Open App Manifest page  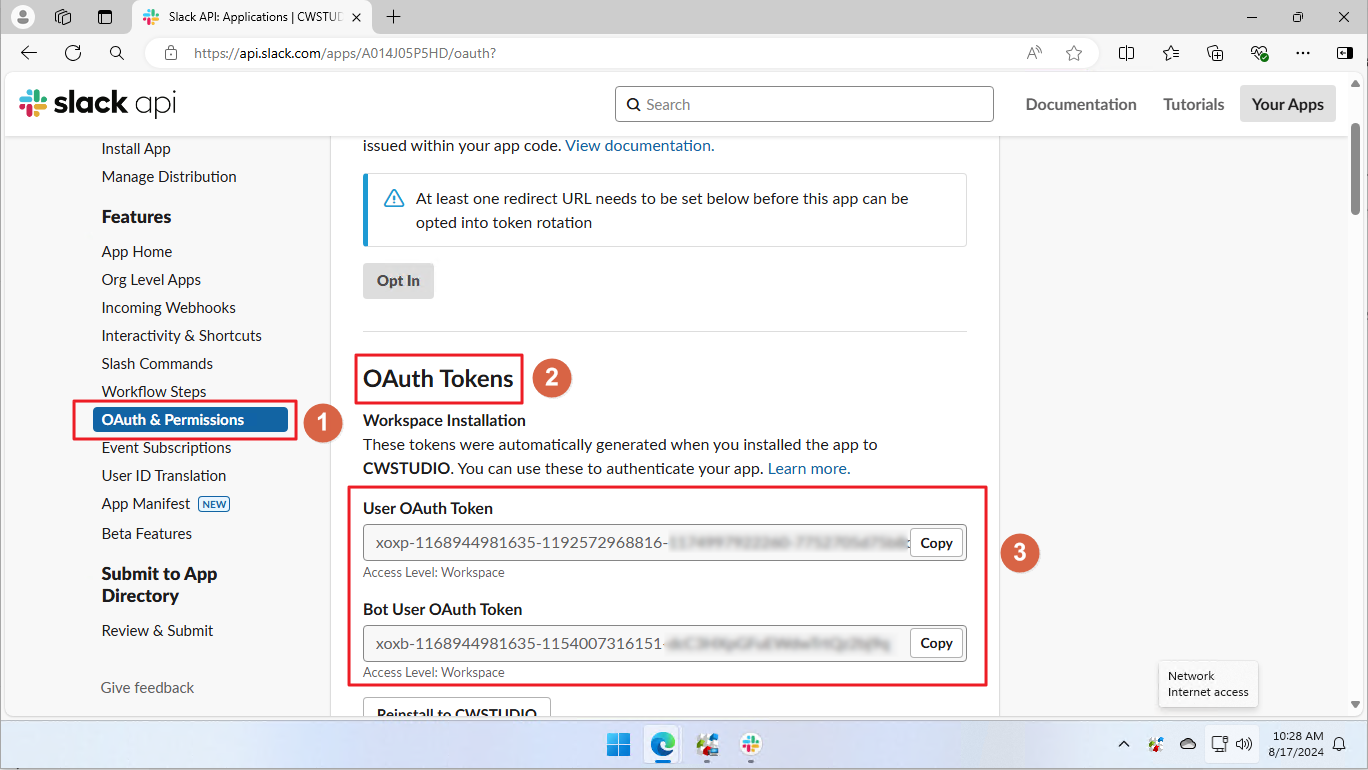pyautogui.click(x=146, y=504)
